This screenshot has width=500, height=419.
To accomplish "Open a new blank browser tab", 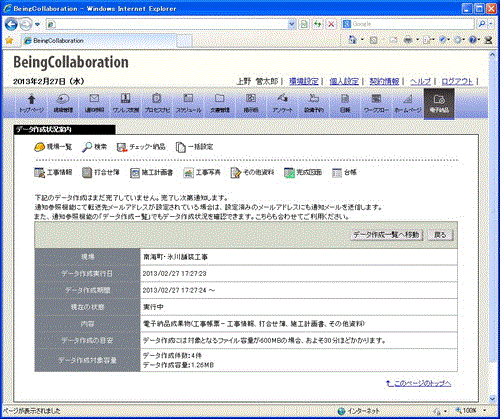I will pyautogui.click(x=184, y=41).
